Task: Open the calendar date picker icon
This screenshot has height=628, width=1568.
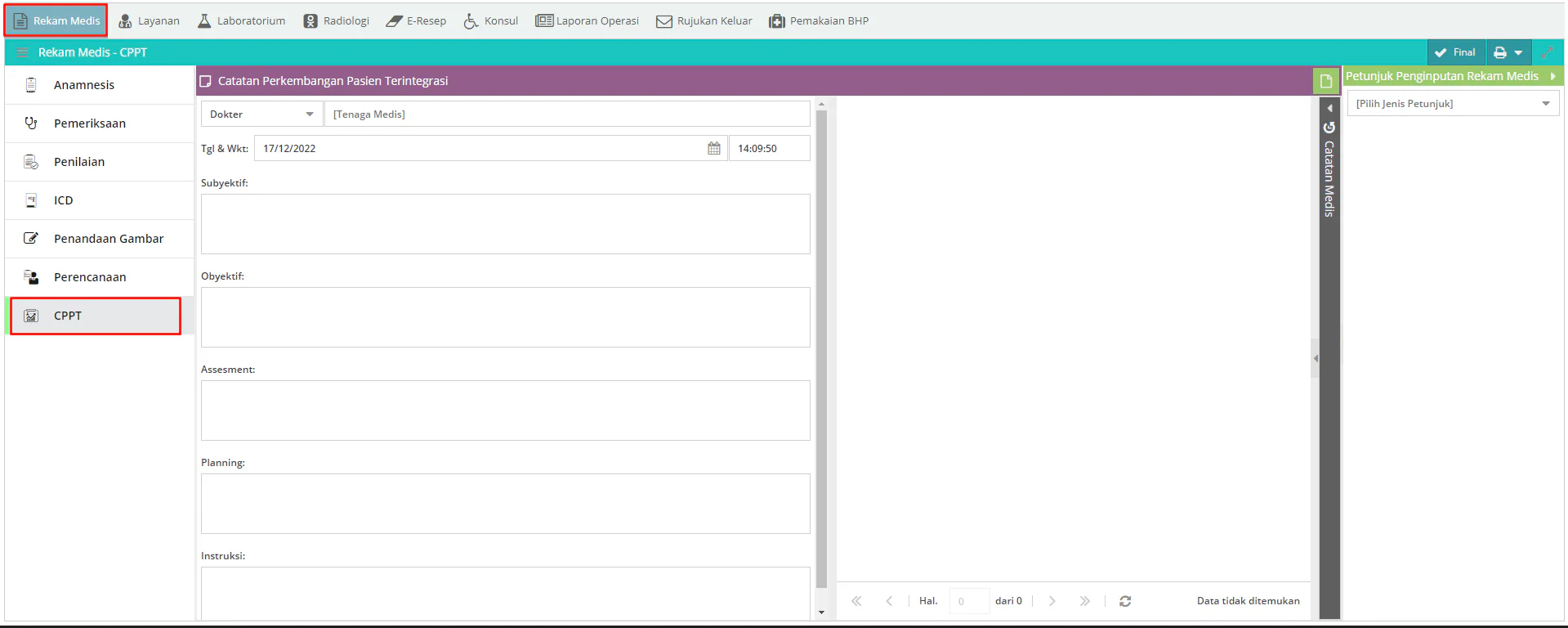Action: [x=714, y=149]
